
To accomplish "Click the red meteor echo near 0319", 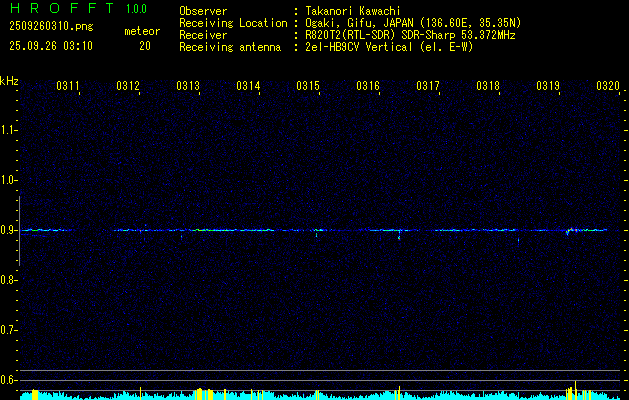I will pos(572,230).
